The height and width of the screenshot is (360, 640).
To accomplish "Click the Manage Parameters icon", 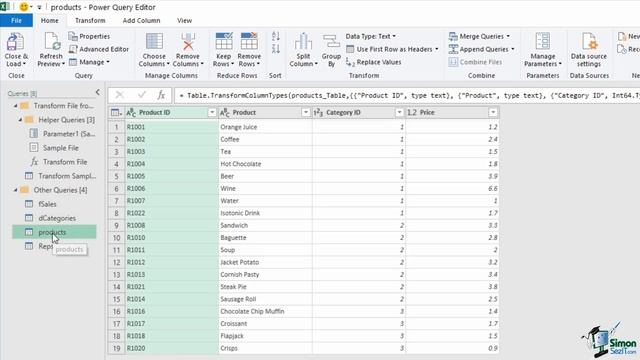I will (542, 42).
